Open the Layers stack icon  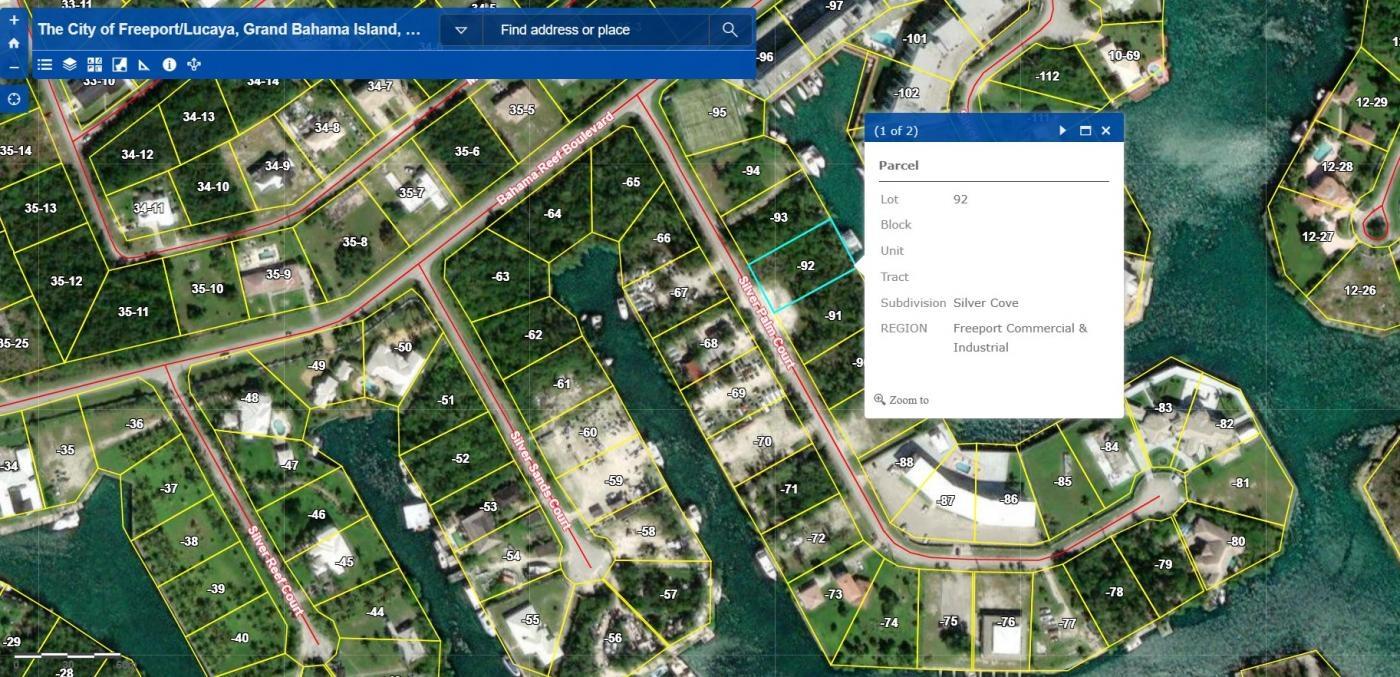tap(69, 65)
